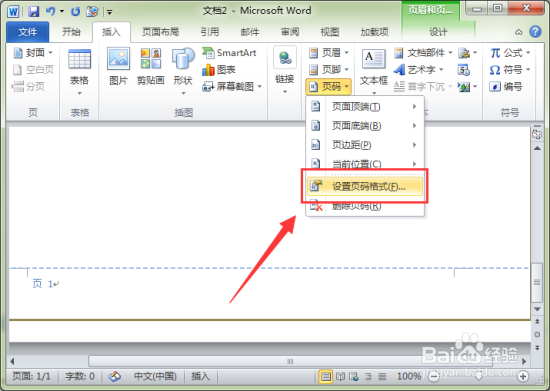550x391 pixels.
Task: Customize quick access toolbar dropdown arrow
Action: click(109, 12)
